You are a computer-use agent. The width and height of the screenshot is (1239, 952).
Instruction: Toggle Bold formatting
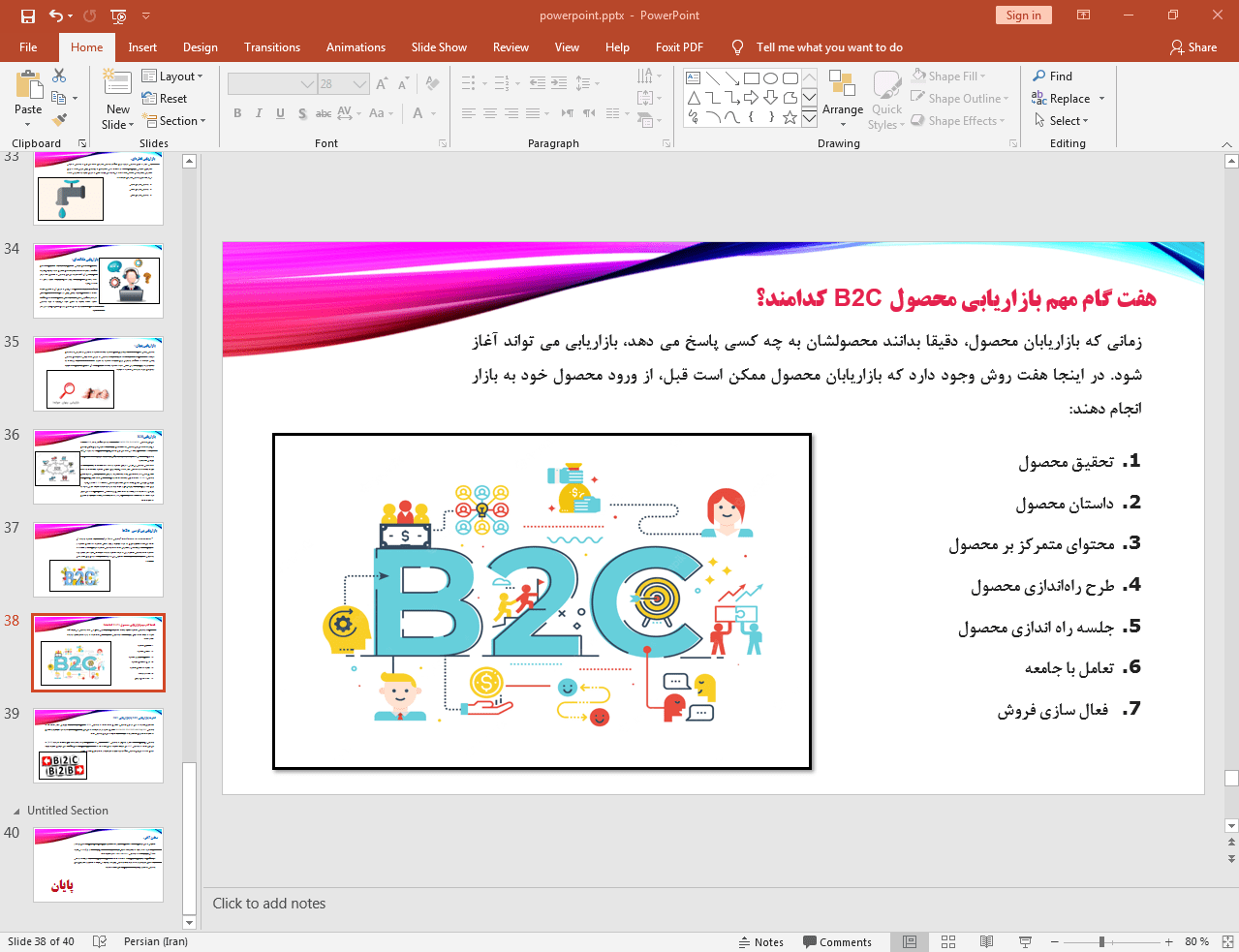pyautogui.click(x=237, y=113)
